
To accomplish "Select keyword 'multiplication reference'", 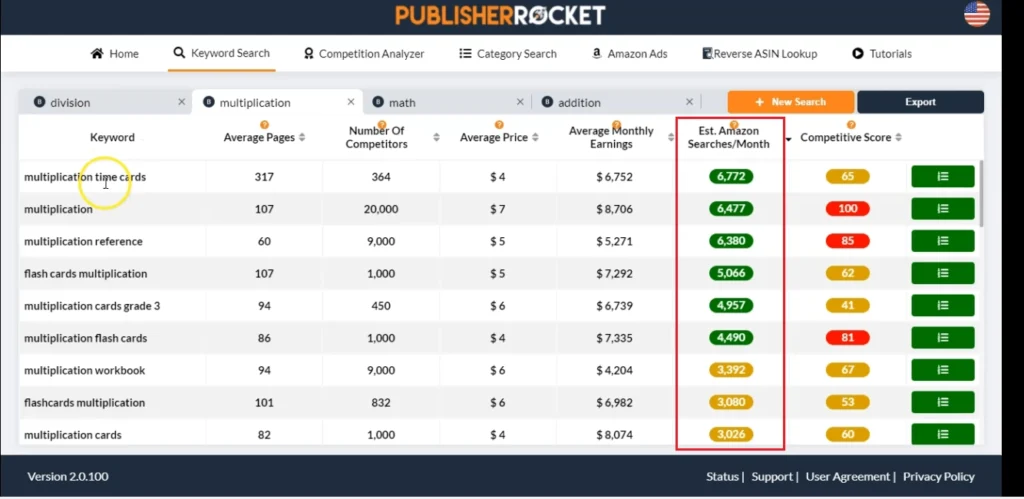I will coord(83,242).
